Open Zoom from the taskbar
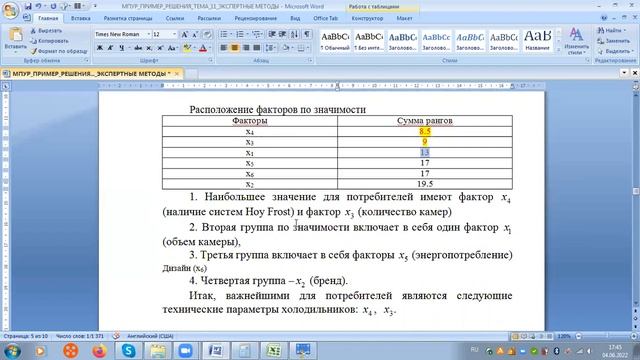 coord(185,350)
